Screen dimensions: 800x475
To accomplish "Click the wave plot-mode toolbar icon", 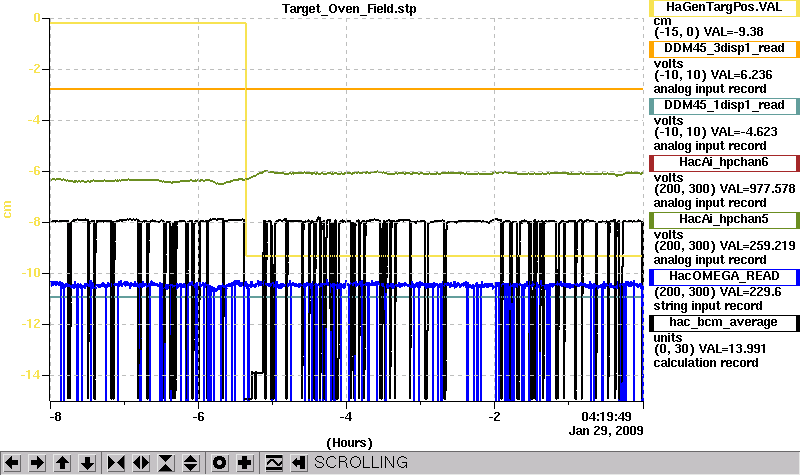I will (274, 463).
